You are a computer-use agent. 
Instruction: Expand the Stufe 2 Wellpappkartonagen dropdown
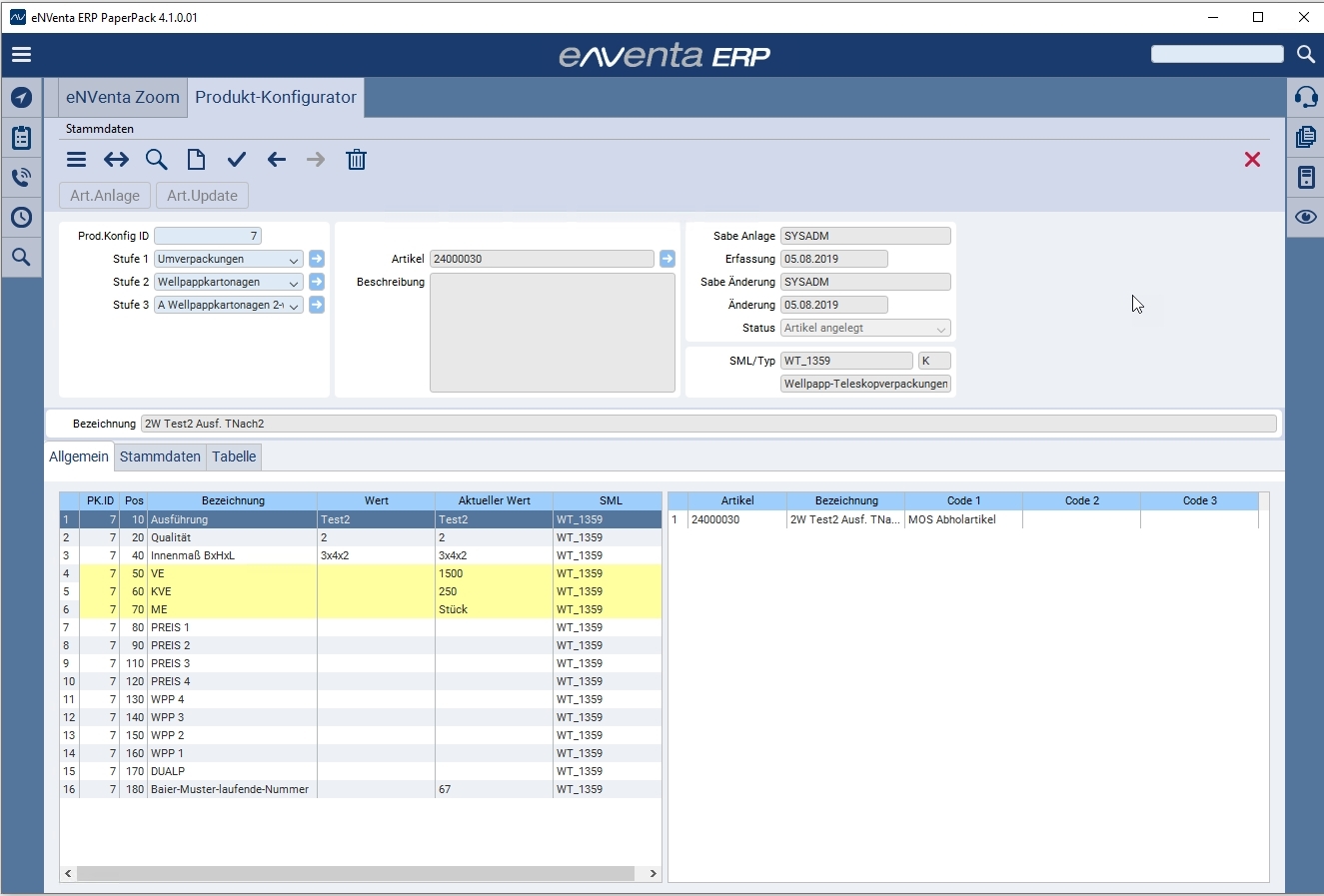[x=294, y=283]
